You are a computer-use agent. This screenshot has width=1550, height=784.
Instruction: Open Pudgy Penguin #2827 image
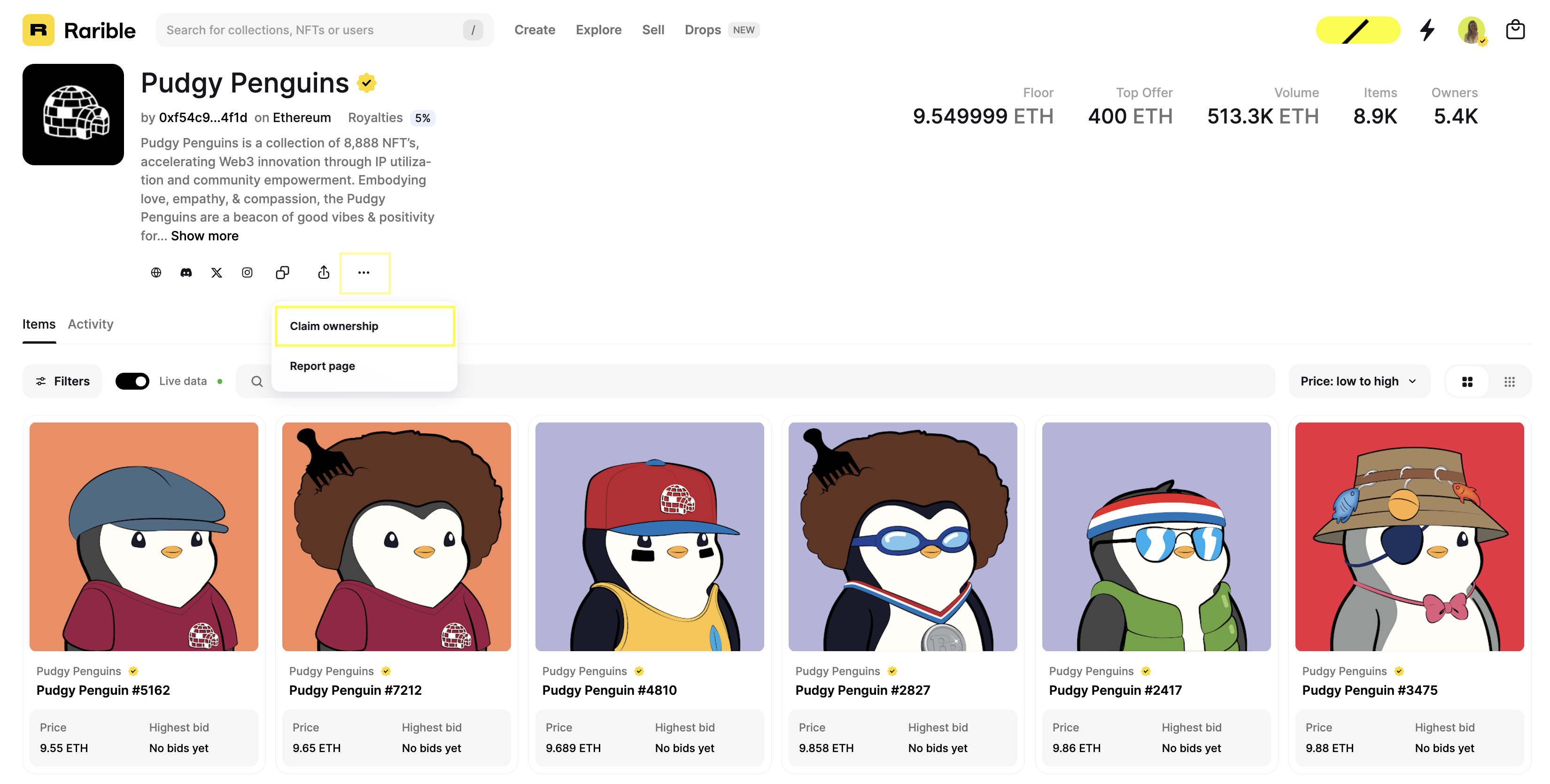click(x=903, y=536)
